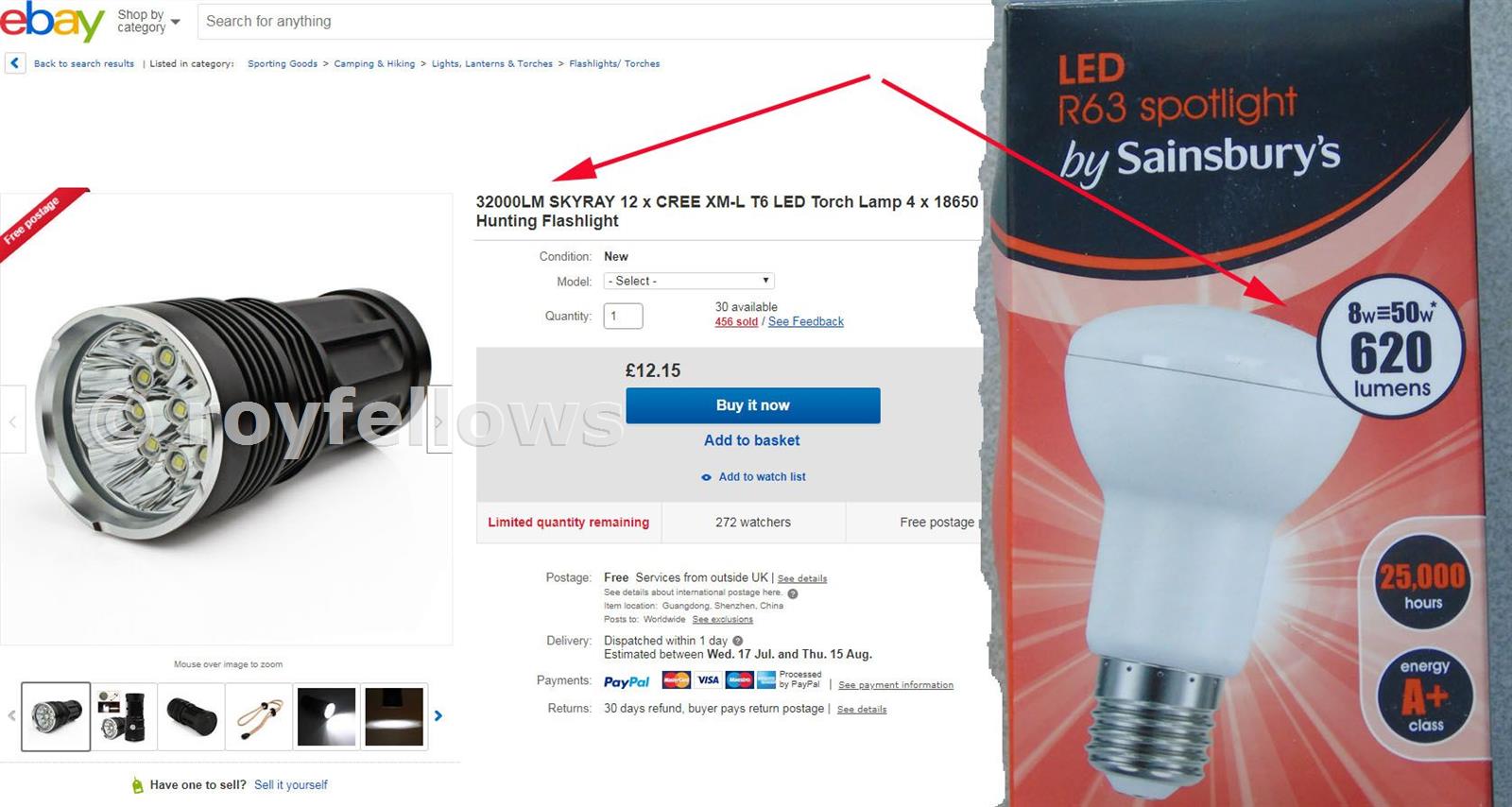Image resolution: width=1512 pixels, height=807 pixels.
Task: Click the 456 sold link
Action: (736, 321)
